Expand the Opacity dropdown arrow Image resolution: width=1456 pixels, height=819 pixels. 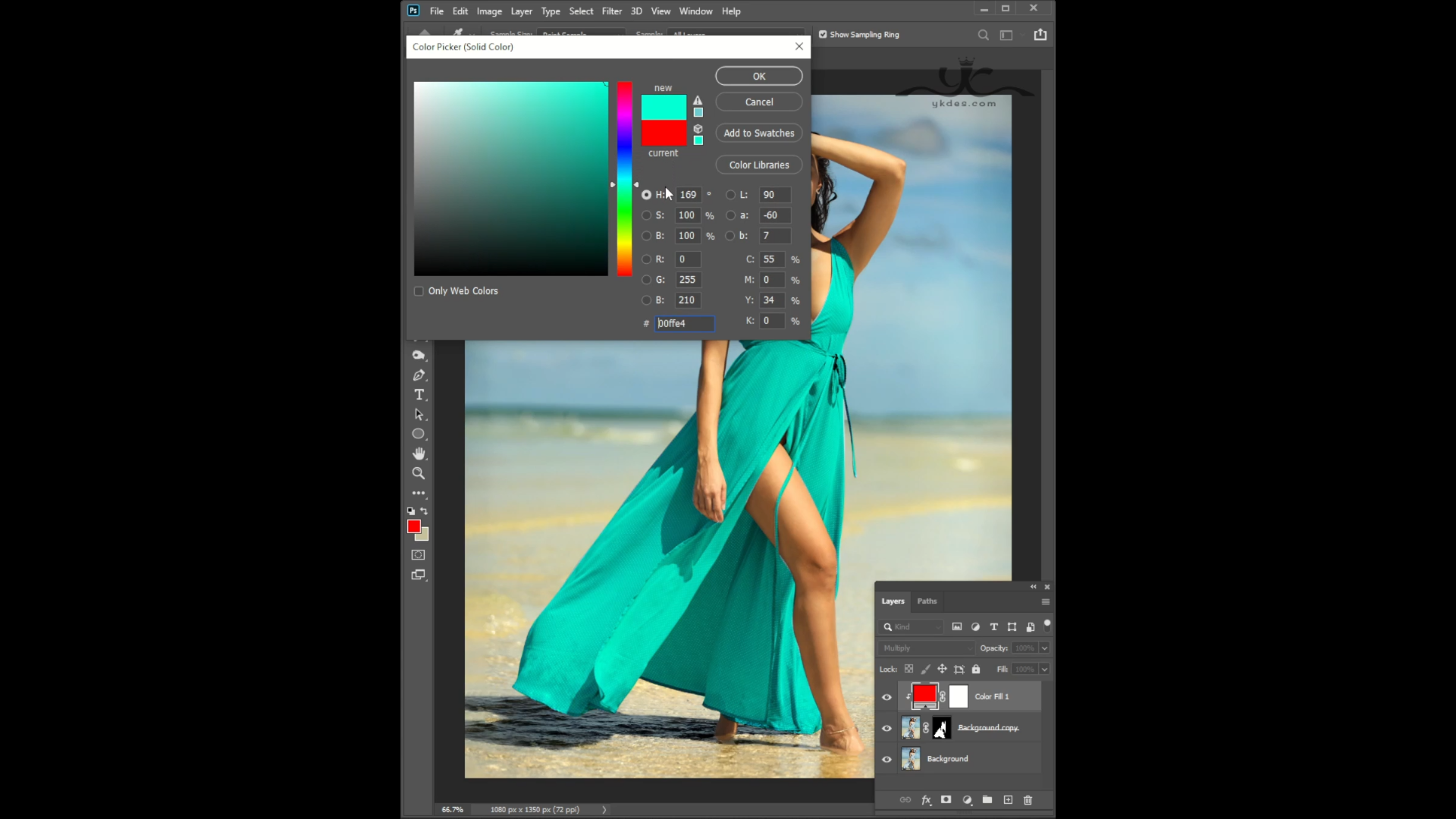[x=1044, y=648]
